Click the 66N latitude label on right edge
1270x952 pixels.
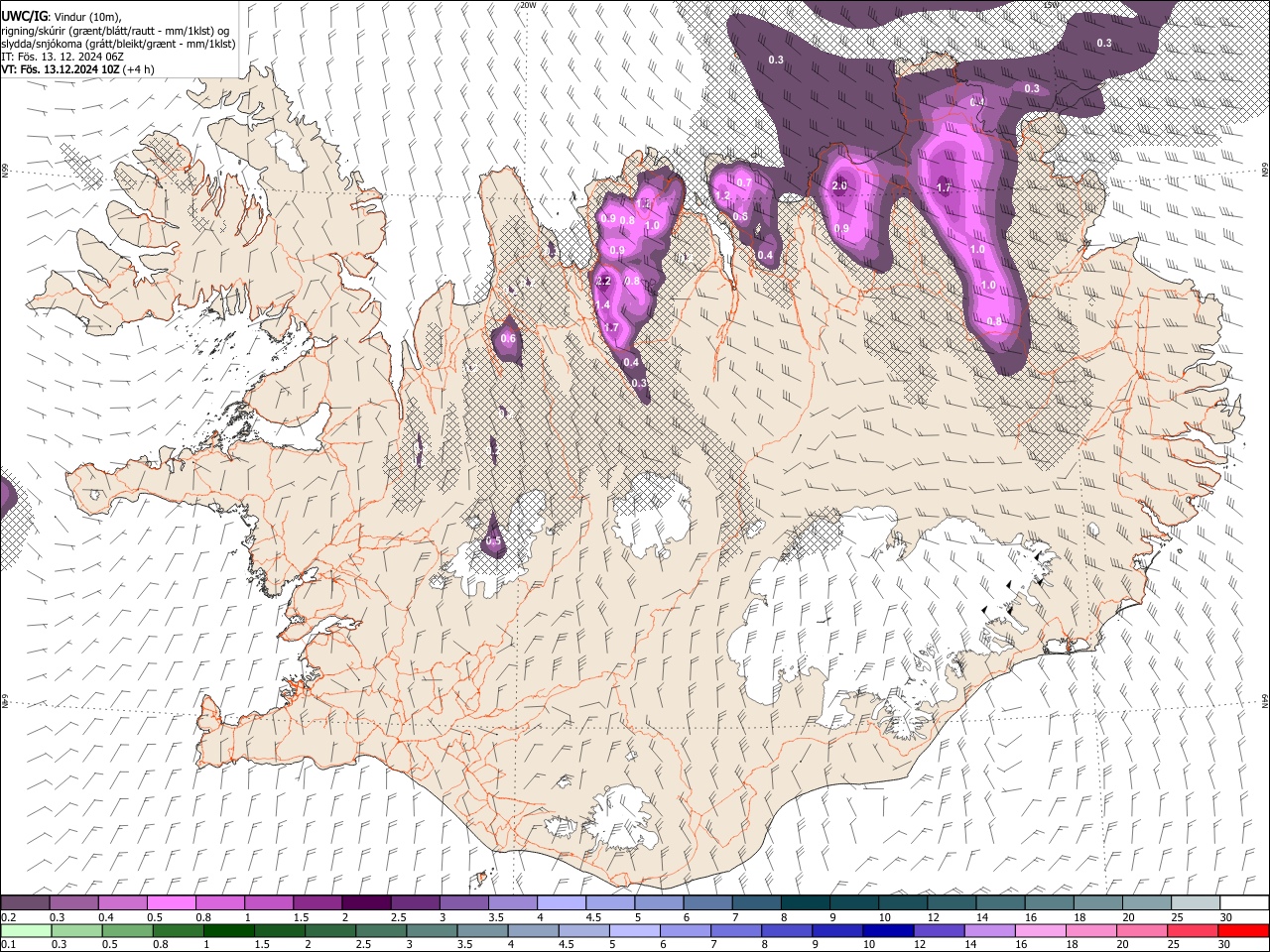click(1265, 172)
